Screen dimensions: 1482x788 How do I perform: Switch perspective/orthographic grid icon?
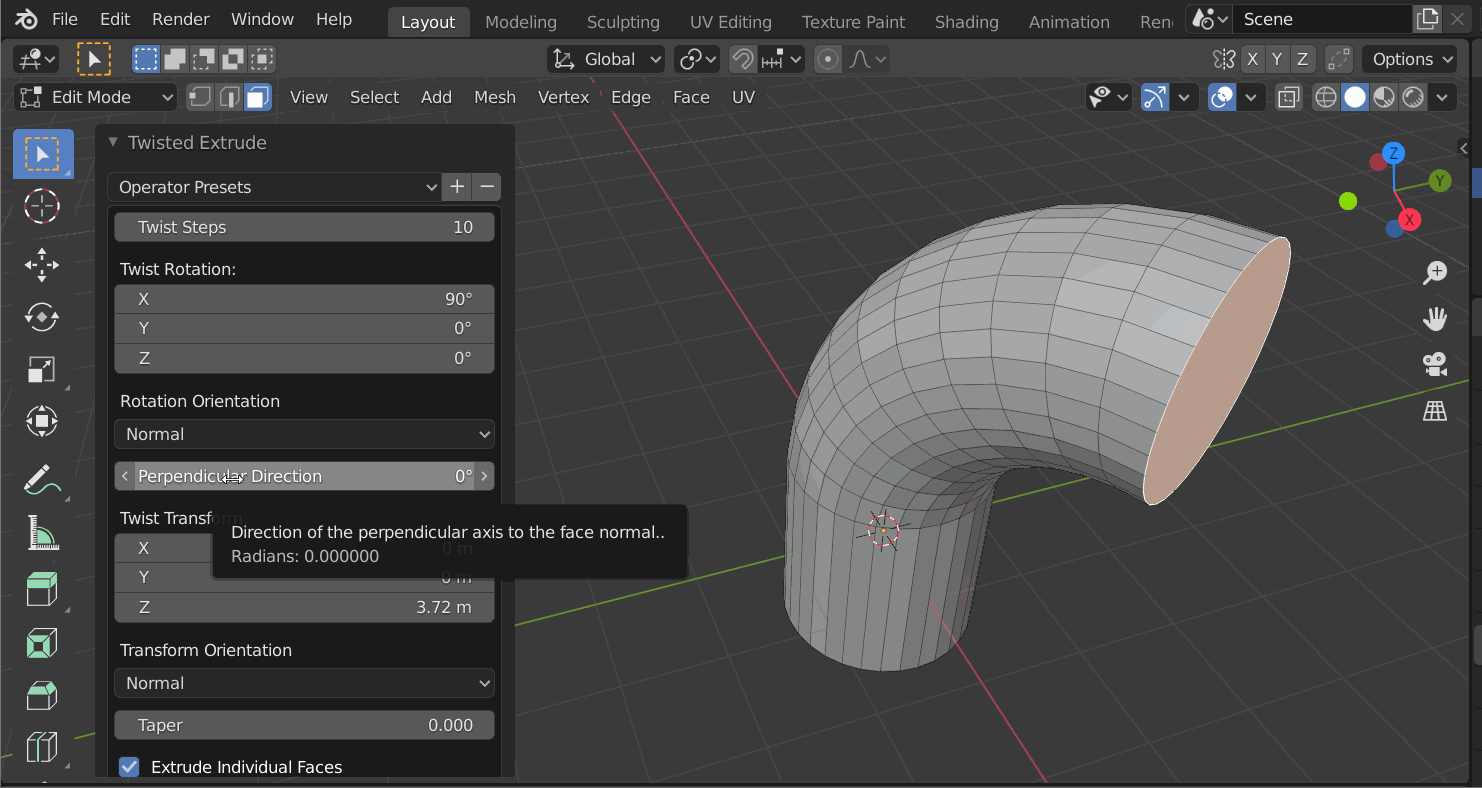(x=1435, y=411)
